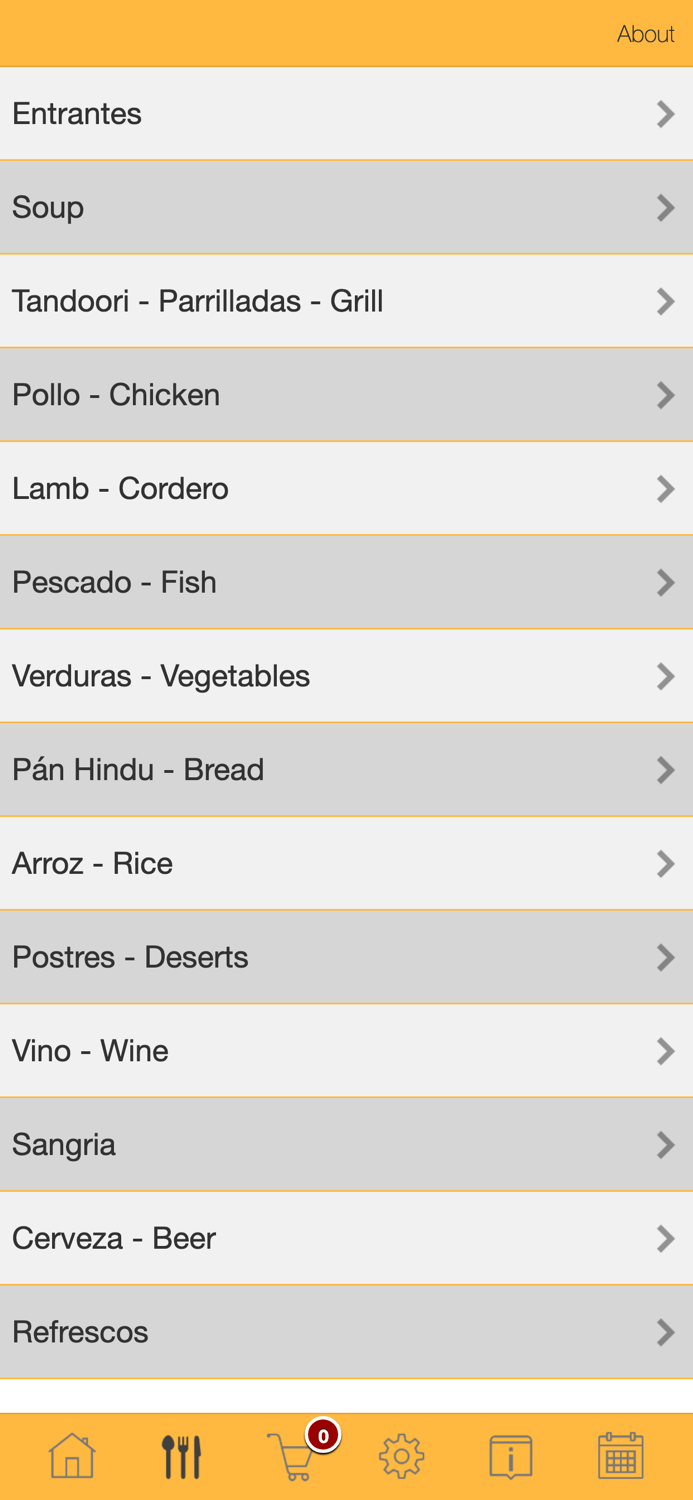Screen dimensions: 693x1500
Task: Expand the Refrescos chevron
Action: click(666, 1331)
